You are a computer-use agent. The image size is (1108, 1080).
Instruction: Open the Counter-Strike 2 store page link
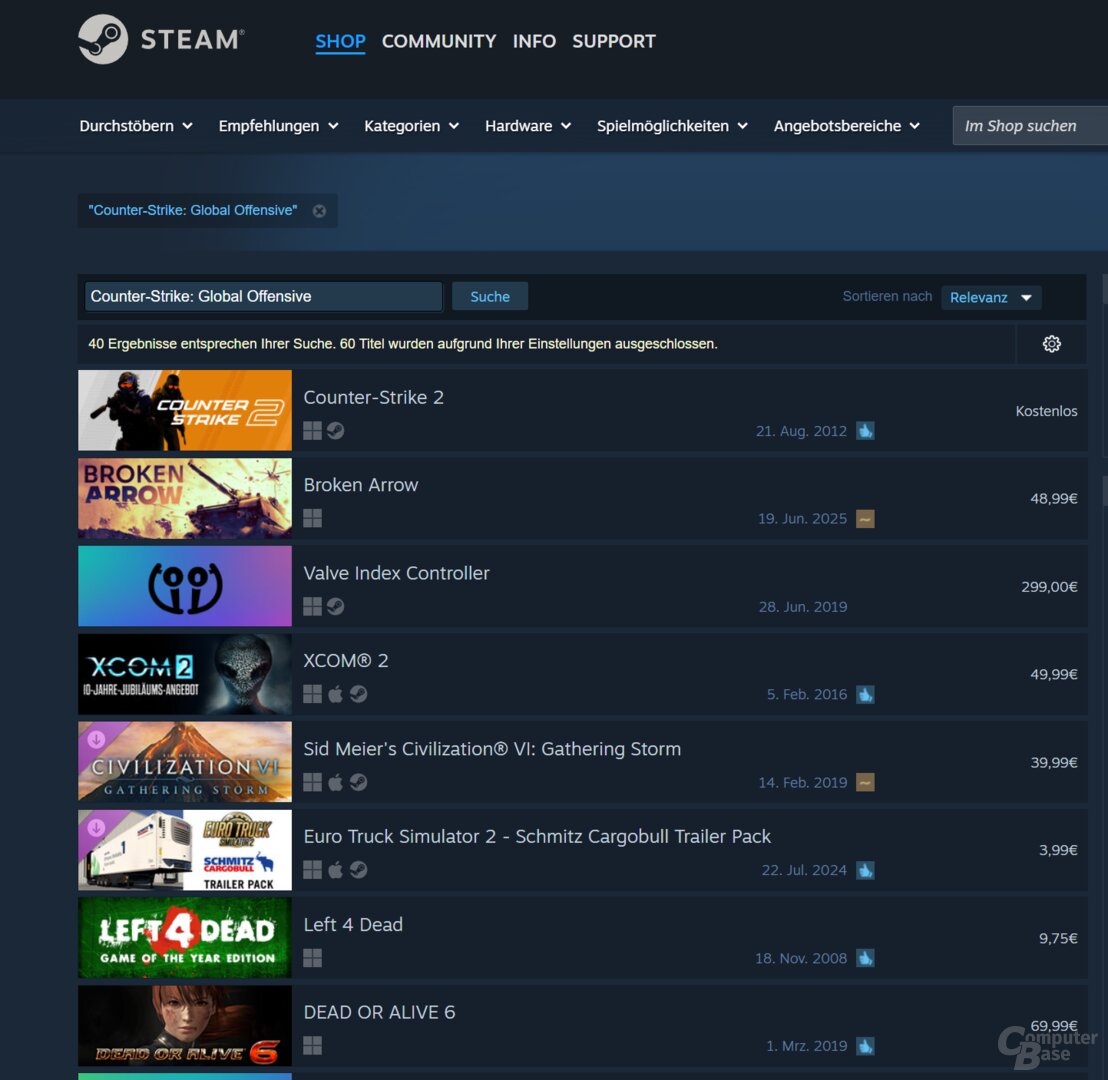pyautogui.click(x=373, y=397)
